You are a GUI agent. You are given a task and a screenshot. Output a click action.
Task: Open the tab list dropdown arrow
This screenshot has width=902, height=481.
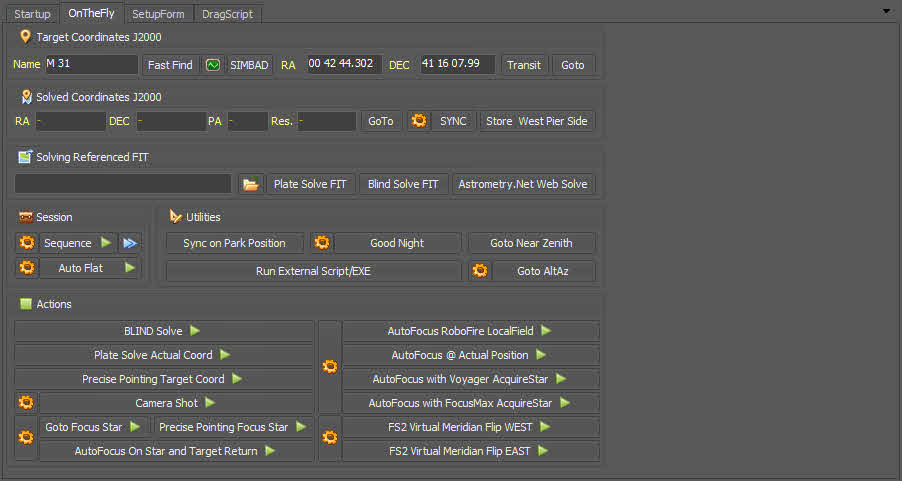click(x=886, y=11)
